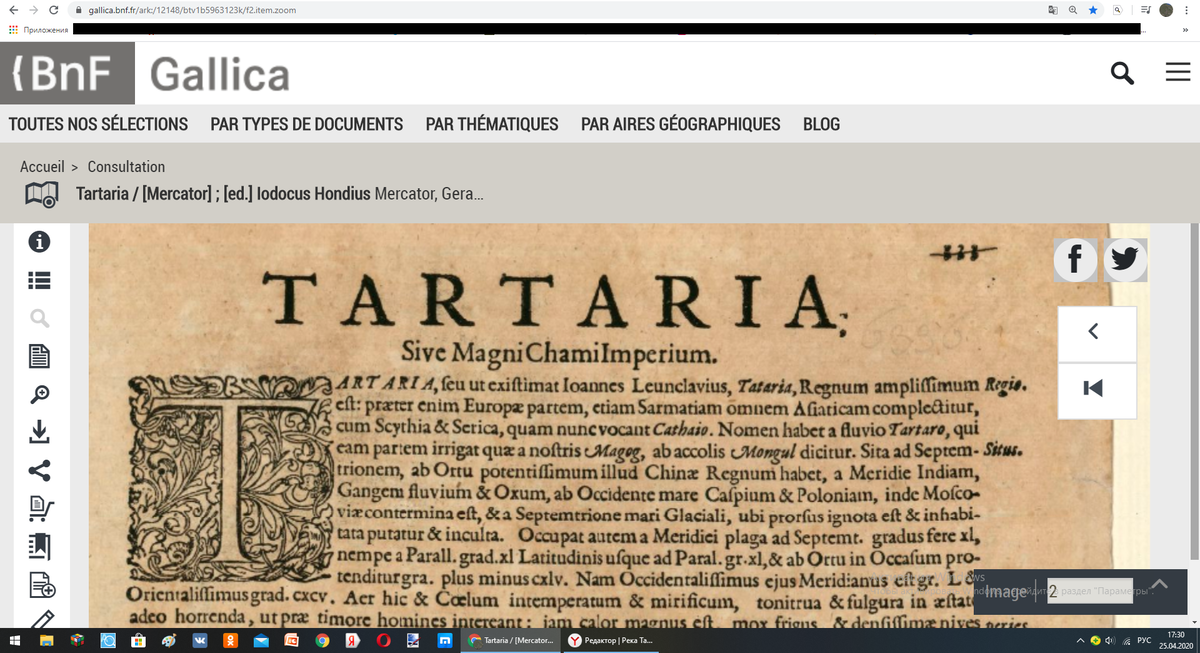Open the table of contents list icon

coord(39,281)
